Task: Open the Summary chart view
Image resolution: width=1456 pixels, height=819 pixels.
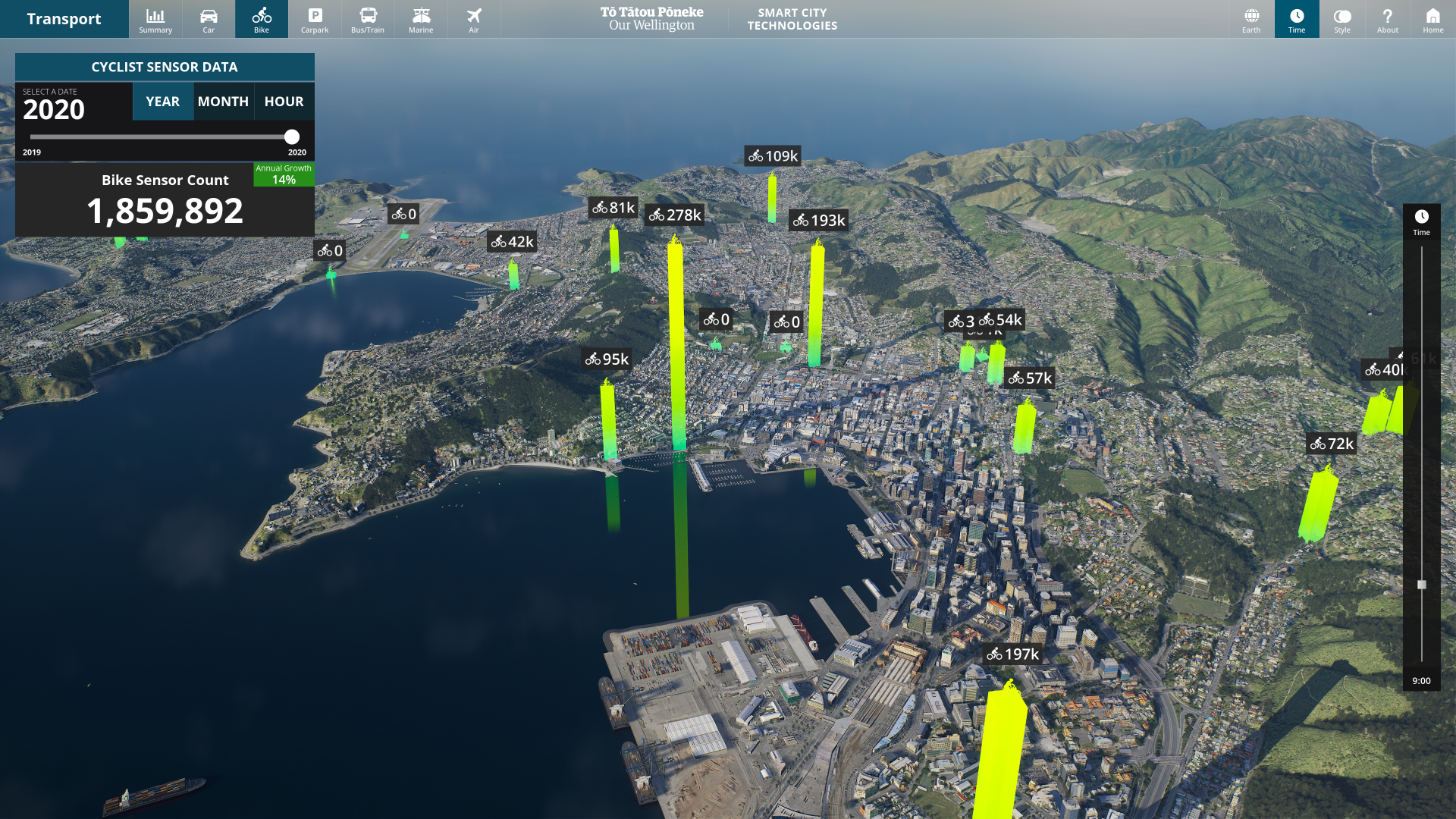Action: pyautogui.click(x=155, y=19)
